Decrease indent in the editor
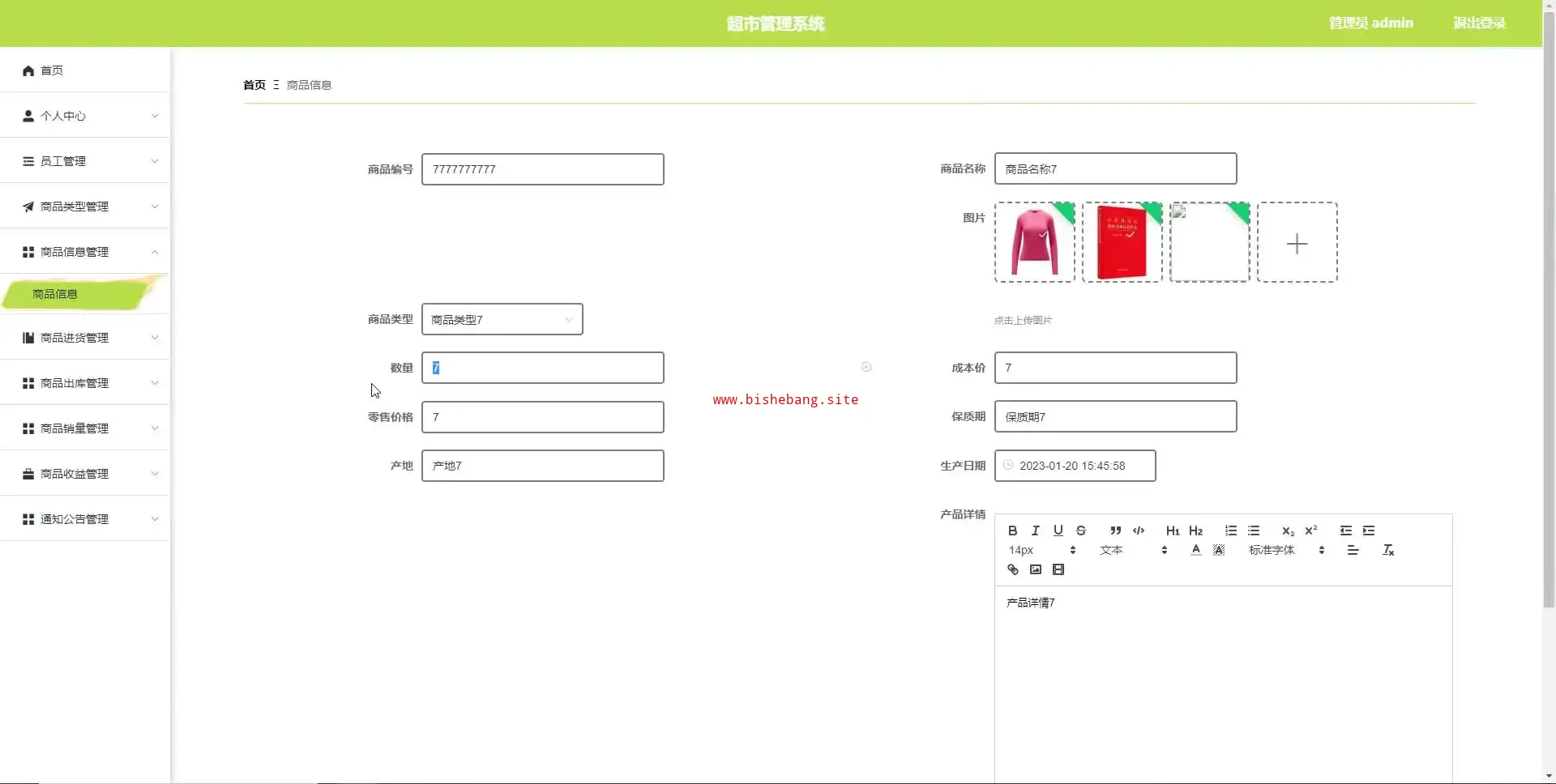The height and width of the screenshot is (784, 1556). (1345, 530)
